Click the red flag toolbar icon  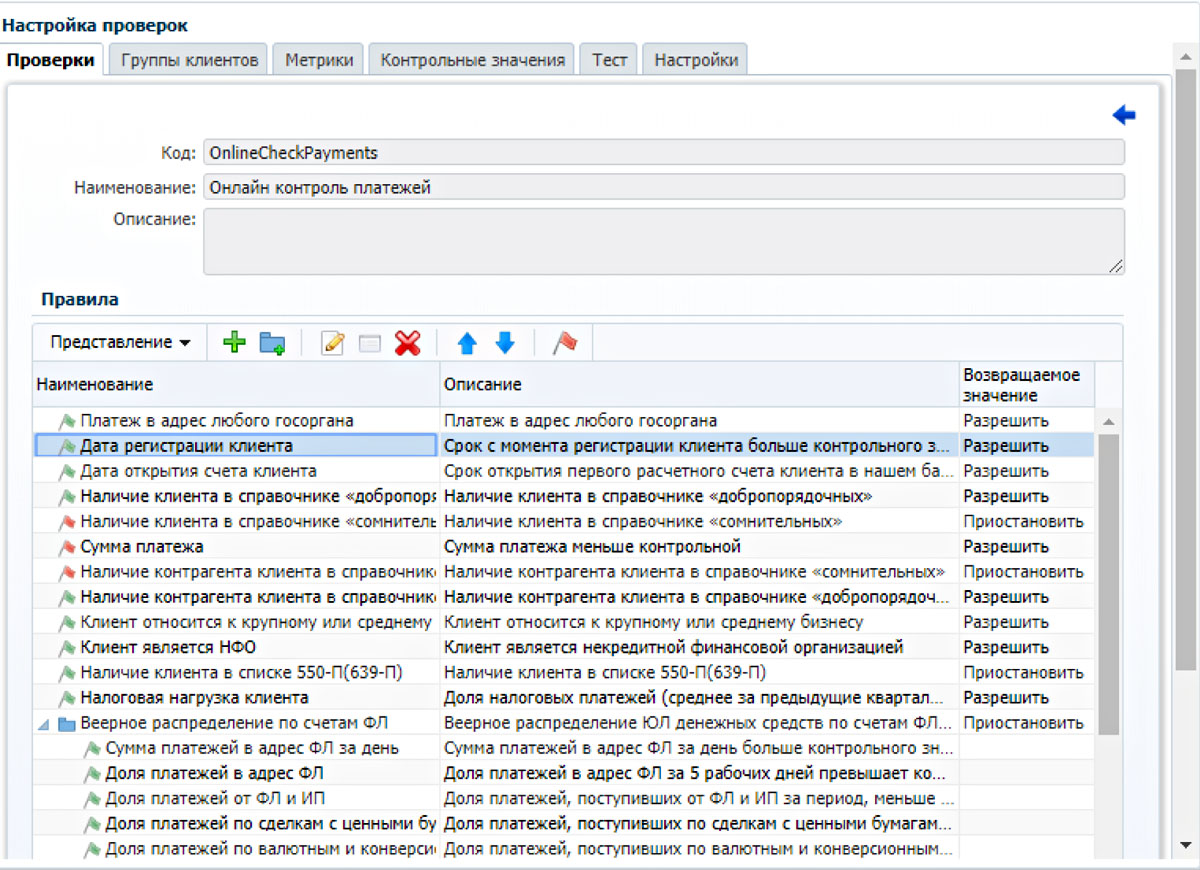(565, 343)
